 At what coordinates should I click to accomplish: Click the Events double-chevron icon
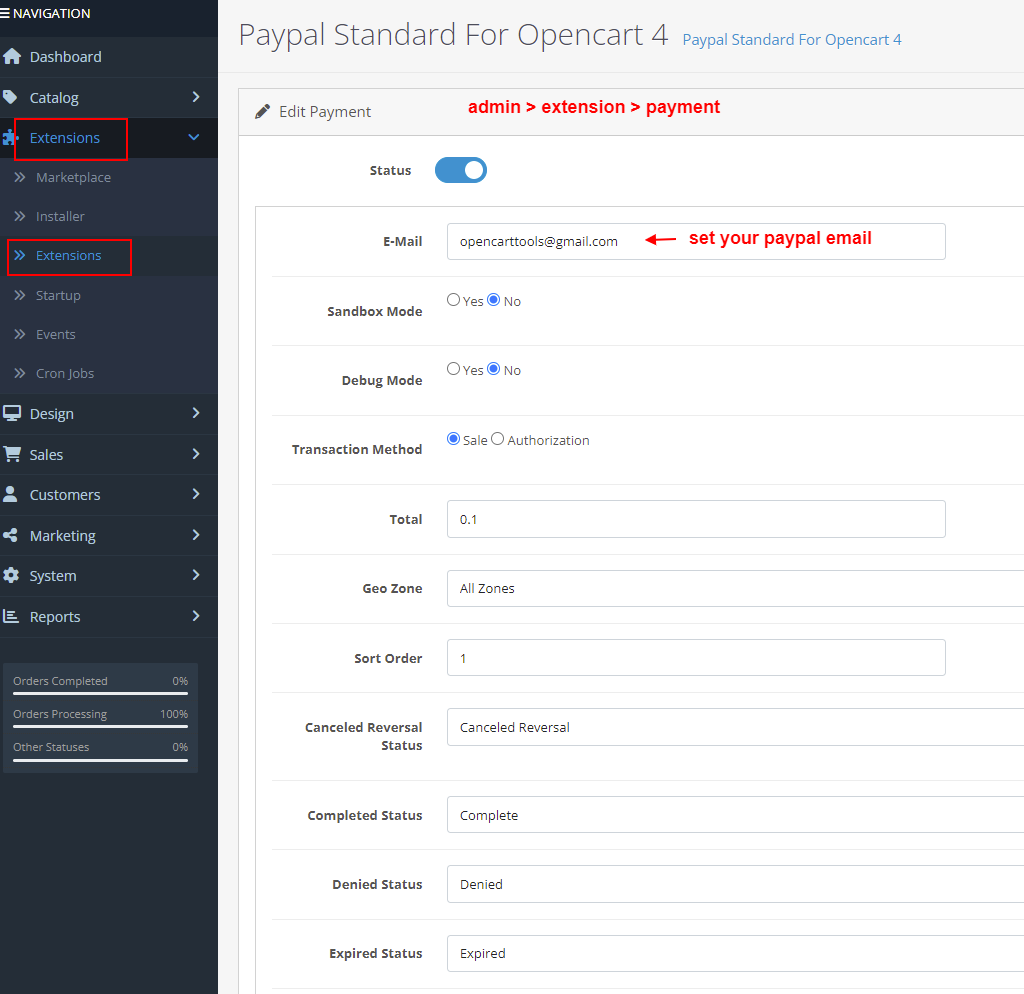tap(20, 334)
